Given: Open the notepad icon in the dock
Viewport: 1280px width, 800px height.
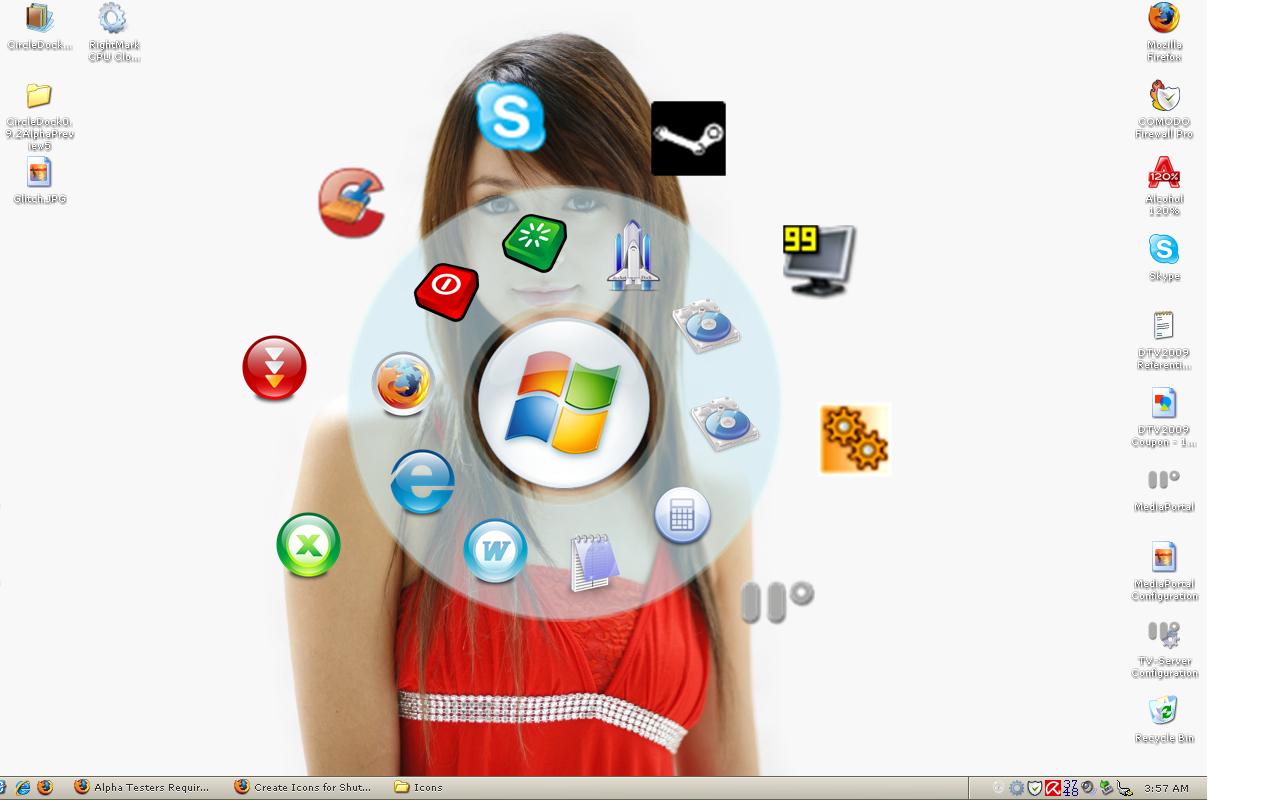Looking at the screenshot, I should coord(594,562).
